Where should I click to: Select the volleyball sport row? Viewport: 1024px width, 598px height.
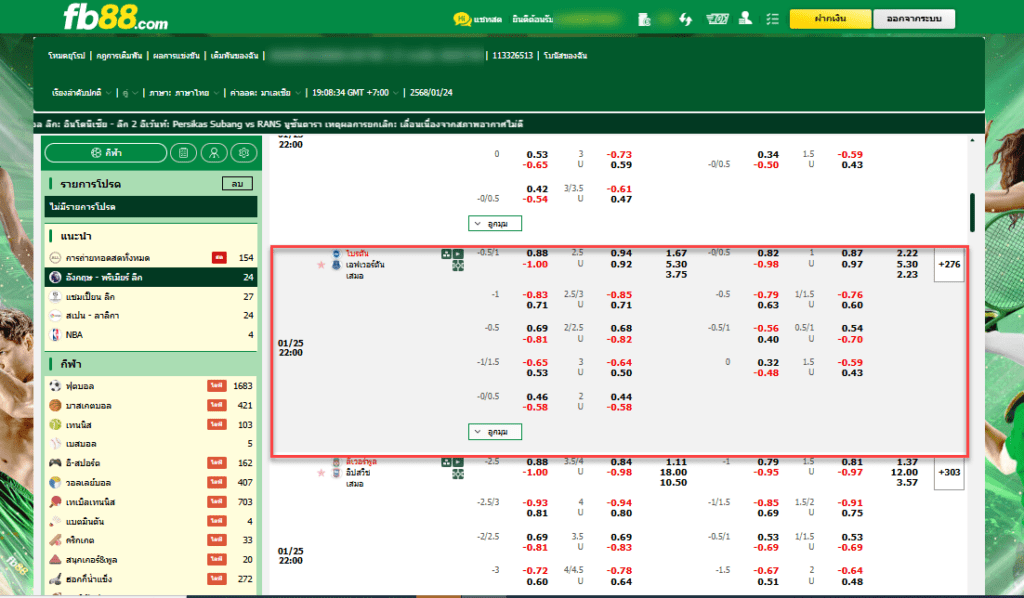point(151,482)
